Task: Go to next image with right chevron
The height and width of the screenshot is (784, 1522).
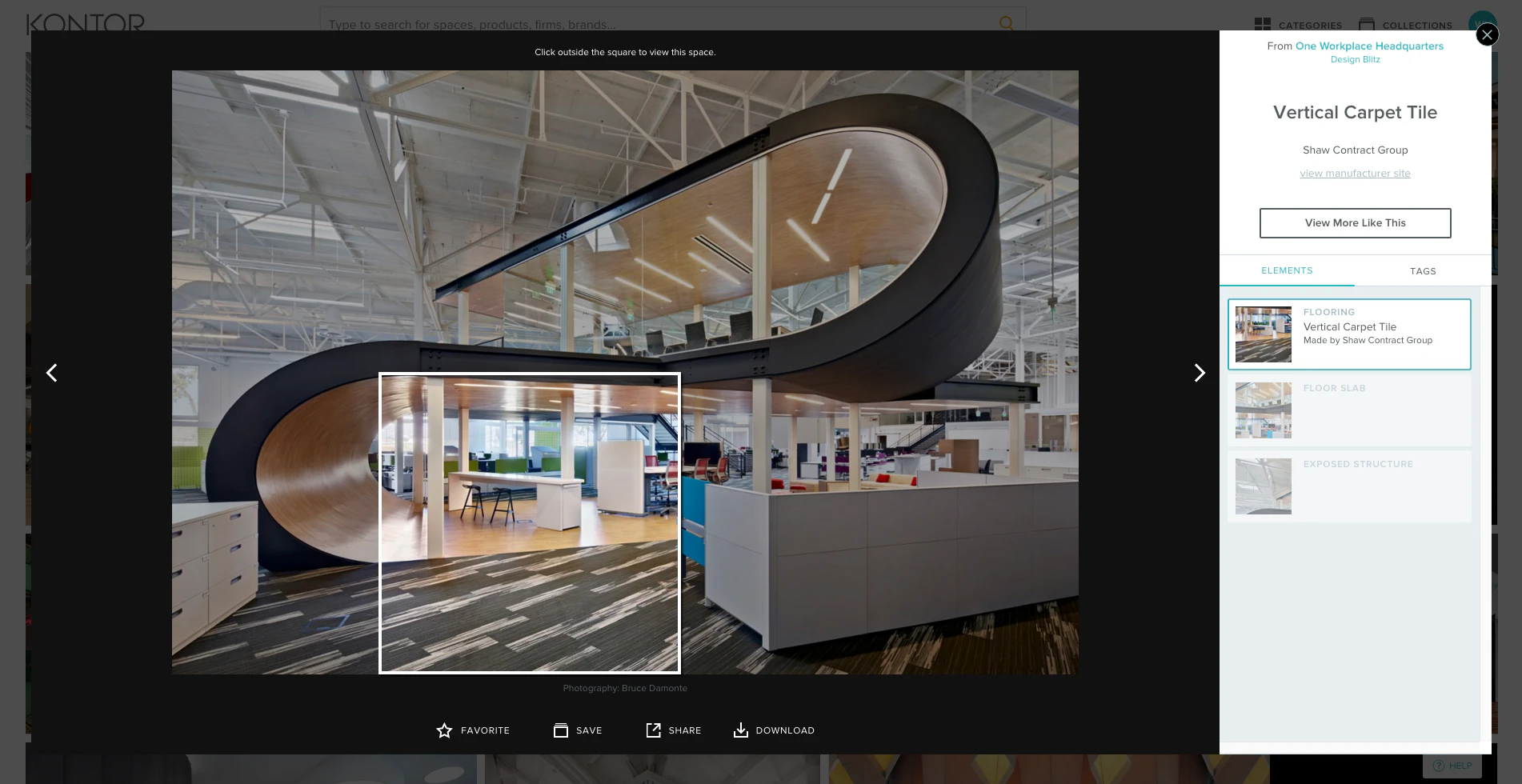Action: (x=1199, y=373)
